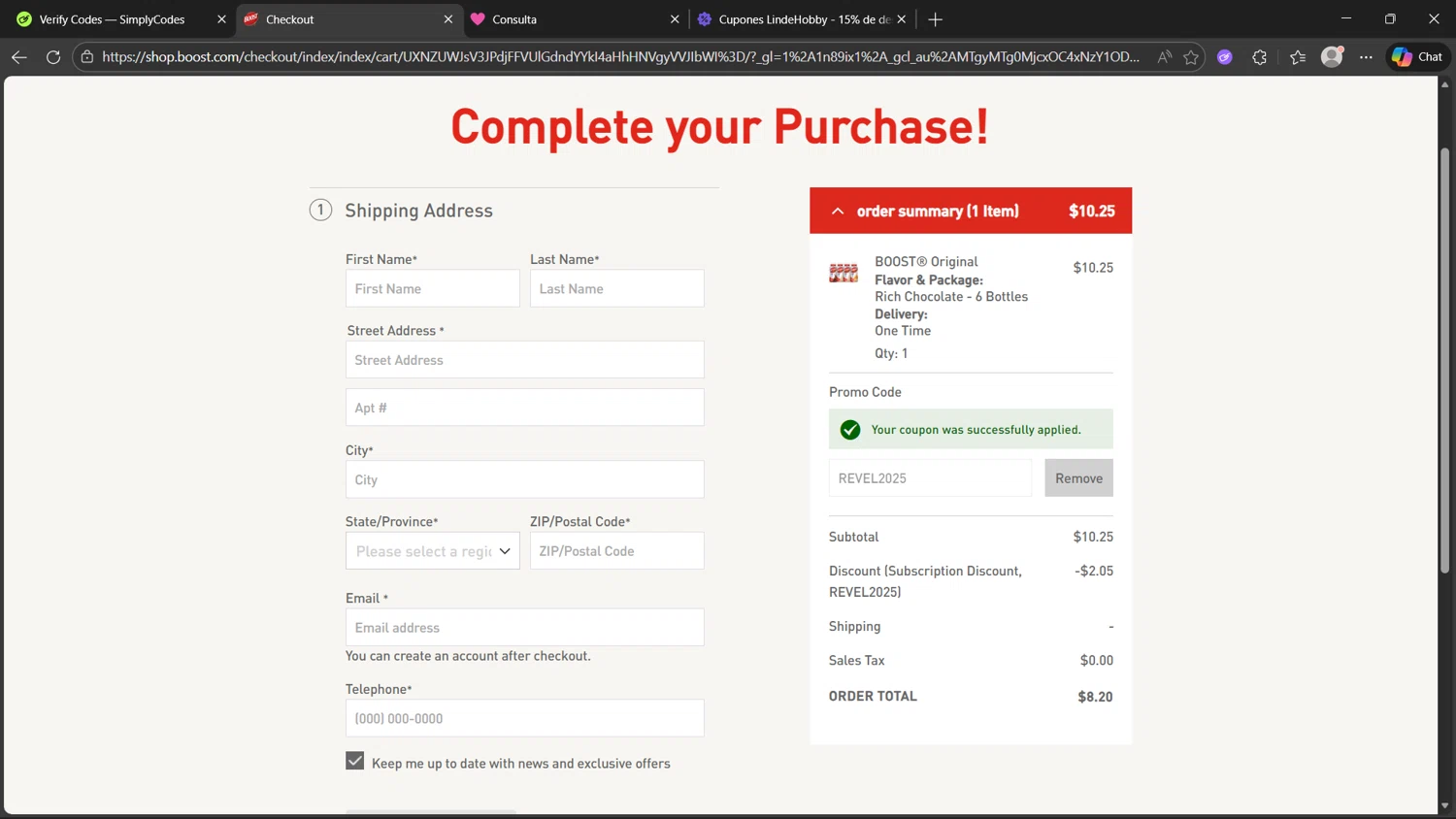Image resolution: width=1456 pixels, height=819 pixels.
Task: Reload the checkout page
Action: click(x=53, y=57)
